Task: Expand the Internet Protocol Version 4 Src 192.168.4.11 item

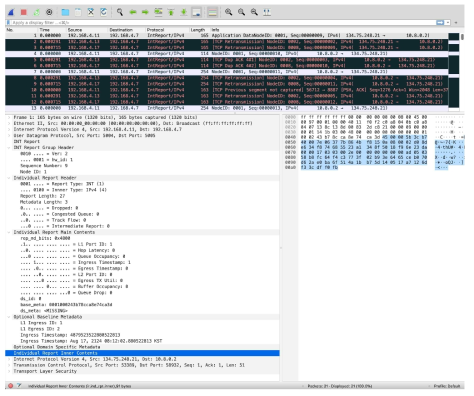Action: tap(9, 129)
